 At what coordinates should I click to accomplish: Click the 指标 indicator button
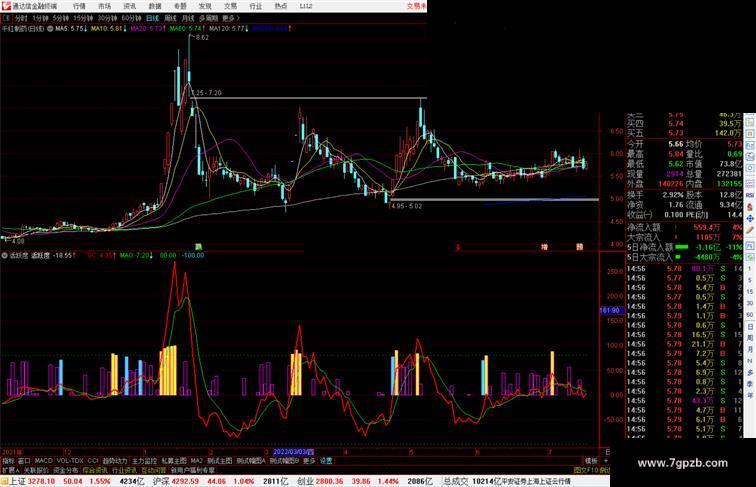click(9, 461)
